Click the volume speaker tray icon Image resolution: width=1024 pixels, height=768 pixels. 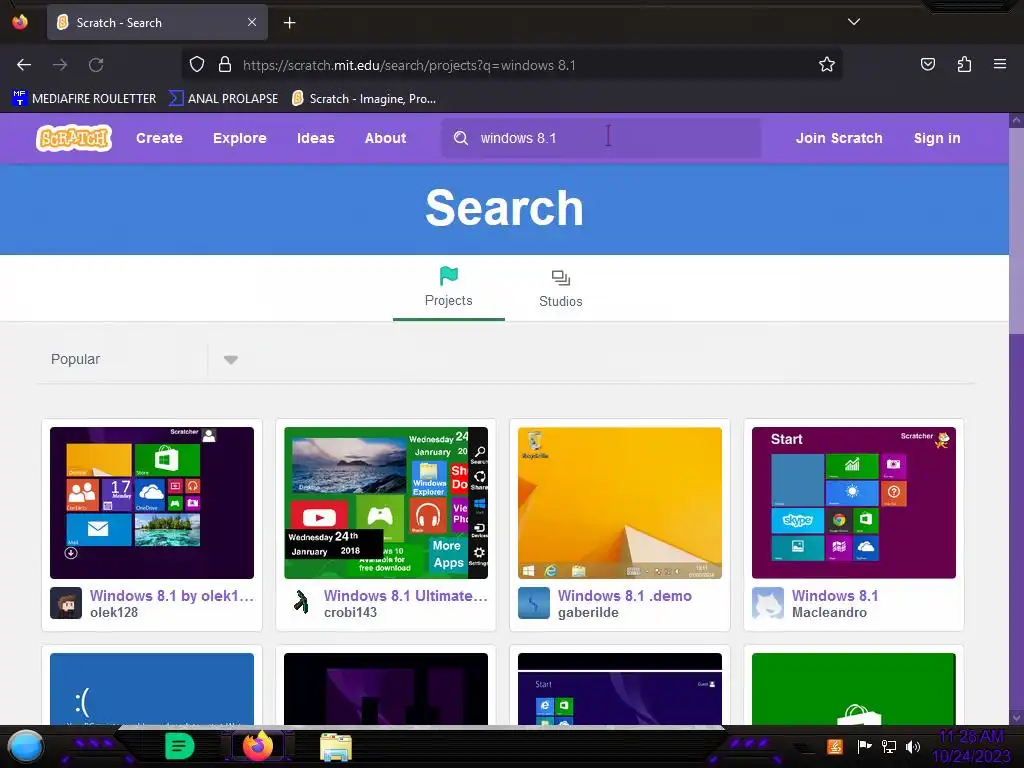click(x=913, y=746)
